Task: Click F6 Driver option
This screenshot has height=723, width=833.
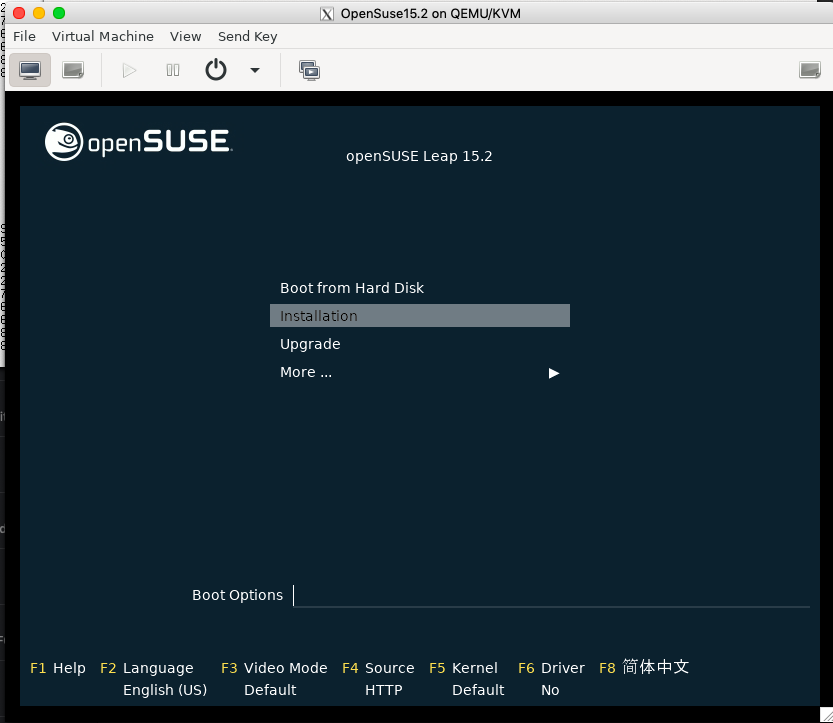Action: pos(551,668)
